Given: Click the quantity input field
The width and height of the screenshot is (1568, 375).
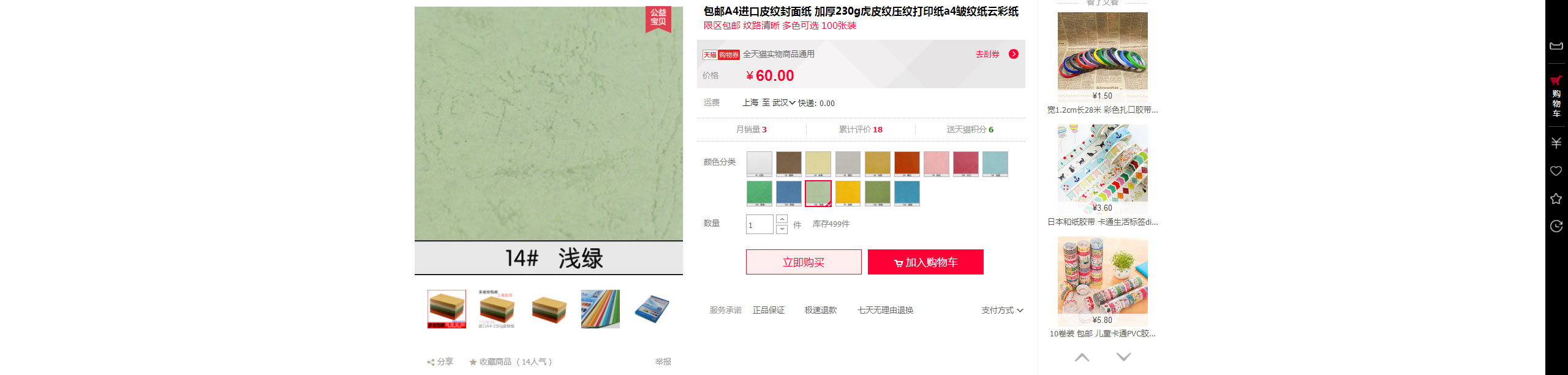Looking at the screenshot, I should tap(759, 225).
